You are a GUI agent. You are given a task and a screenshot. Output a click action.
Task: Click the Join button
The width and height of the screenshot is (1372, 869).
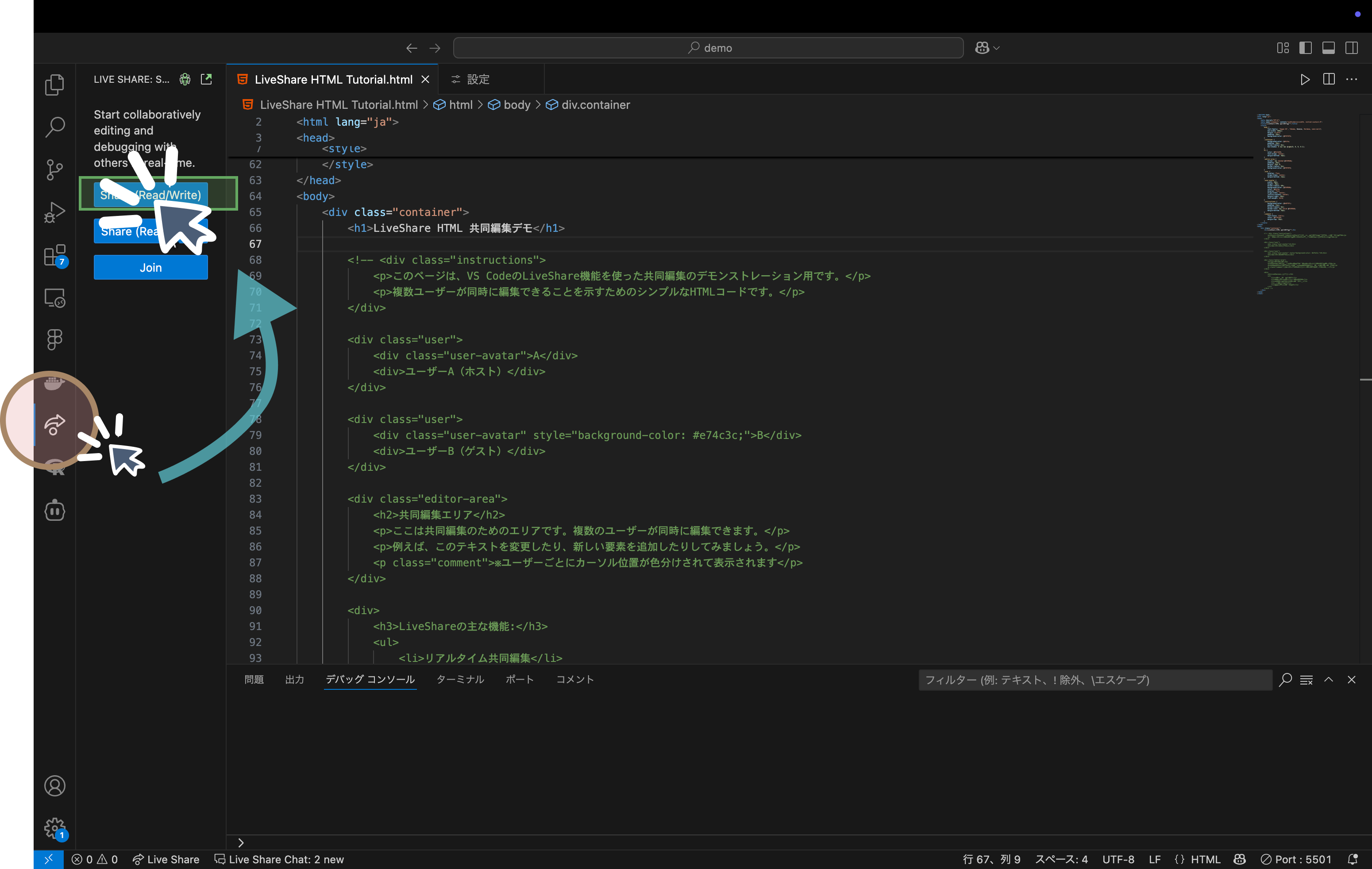pyautogui.click(x=151, y=268)
